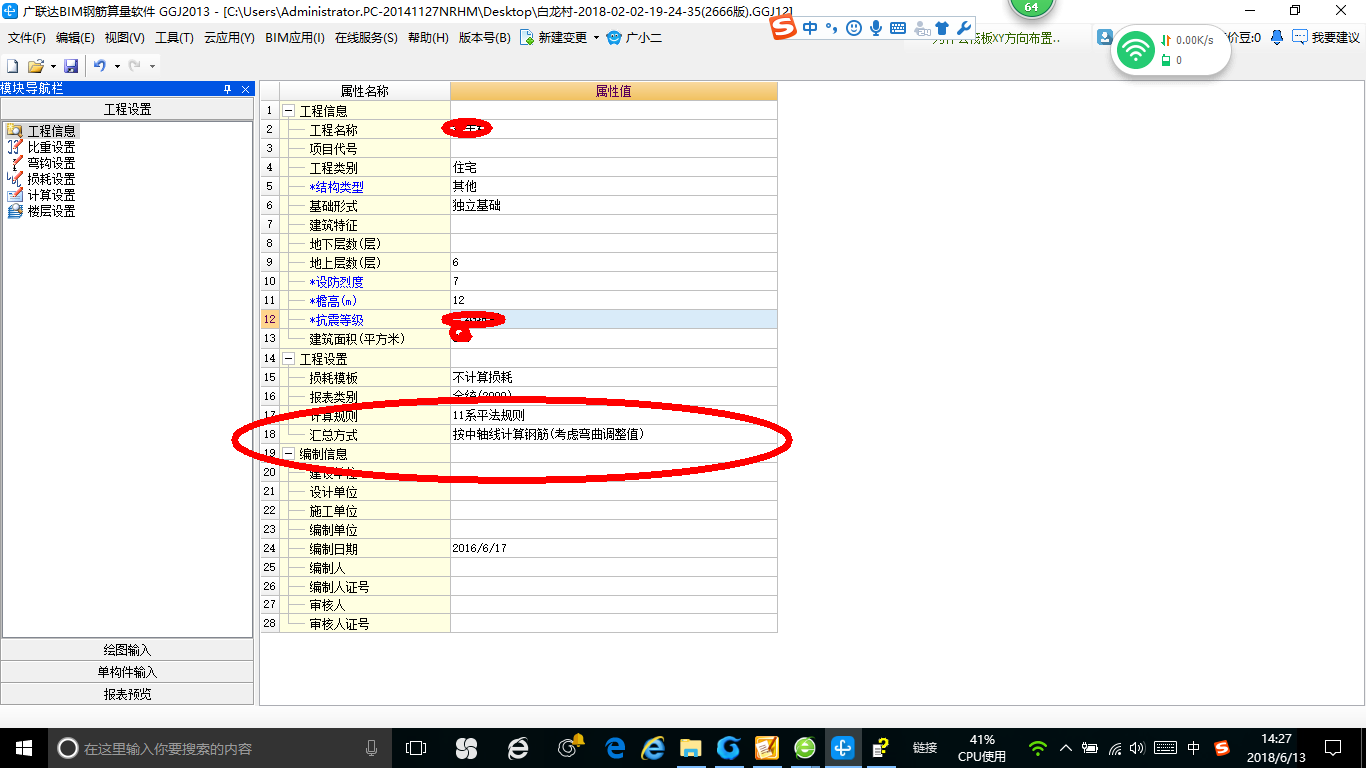The image size is (1366, 768).
Task: Click the 新建变更 button
Action: (553, 38)
